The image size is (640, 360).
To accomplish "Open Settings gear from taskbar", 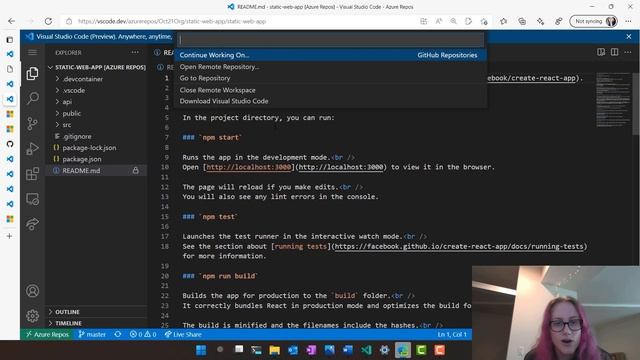I will click(x=384, y=350).
